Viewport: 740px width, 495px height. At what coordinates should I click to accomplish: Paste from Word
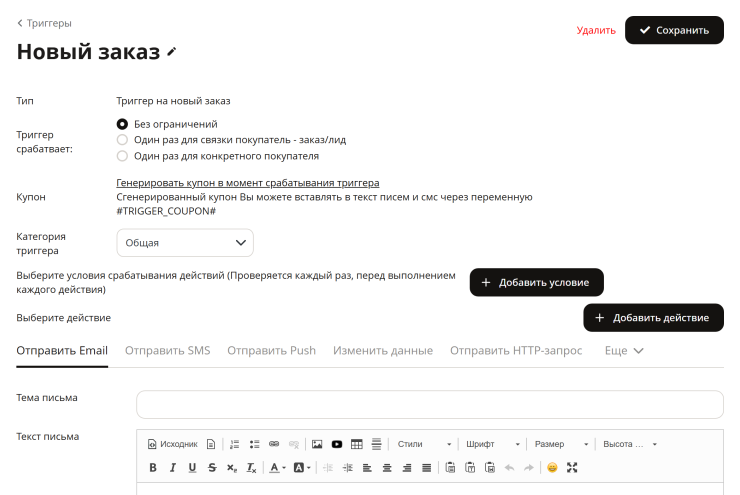coord(490,468)
